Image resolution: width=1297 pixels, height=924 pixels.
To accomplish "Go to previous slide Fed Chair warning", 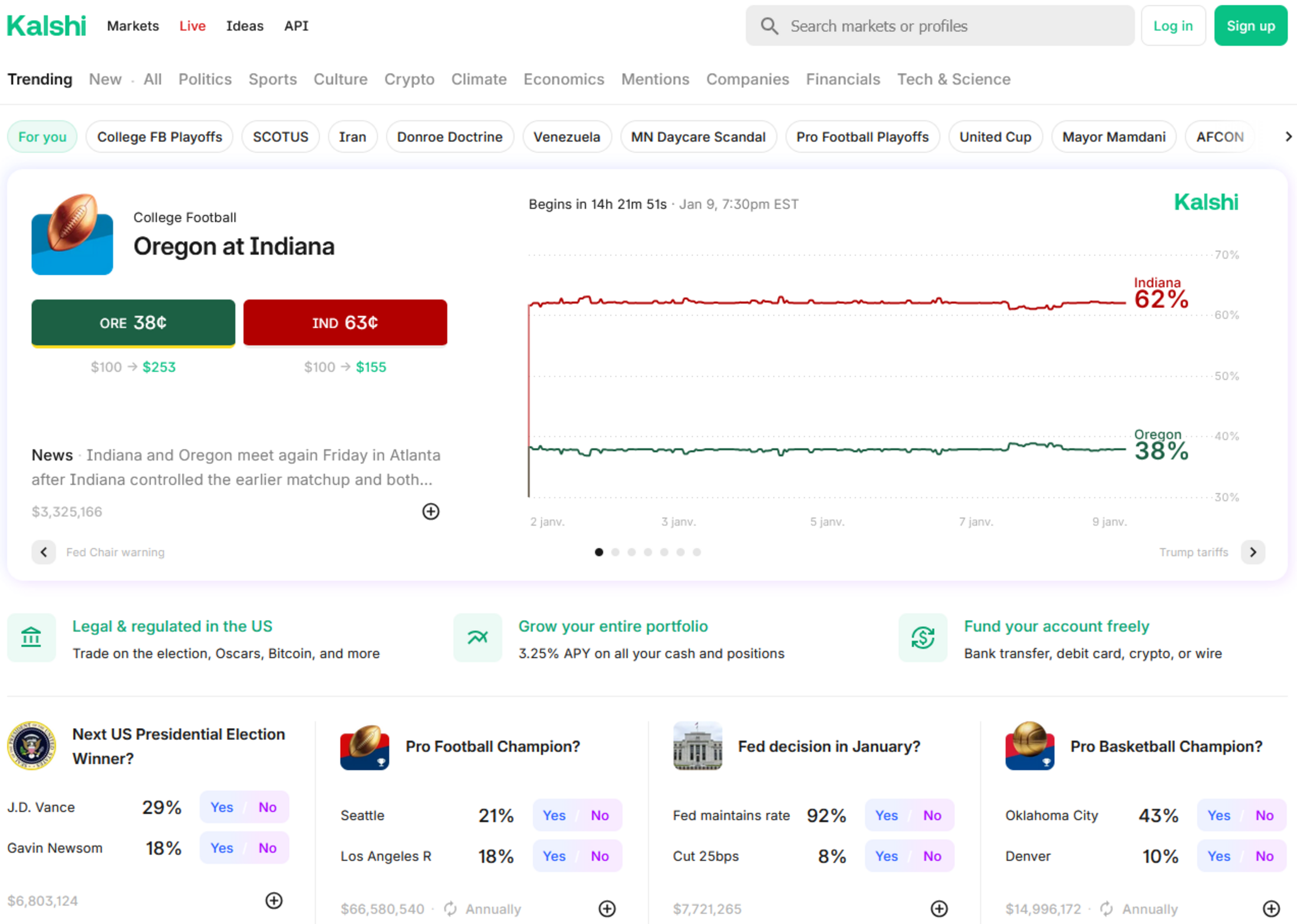I will [44, 552].
